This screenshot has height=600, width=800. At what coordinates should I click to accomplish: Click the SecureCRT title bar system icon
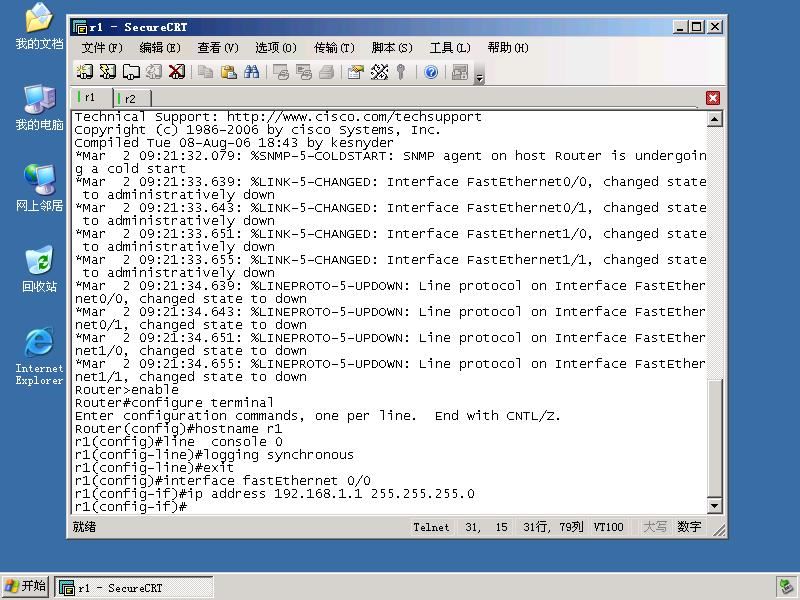coord(80,27)
